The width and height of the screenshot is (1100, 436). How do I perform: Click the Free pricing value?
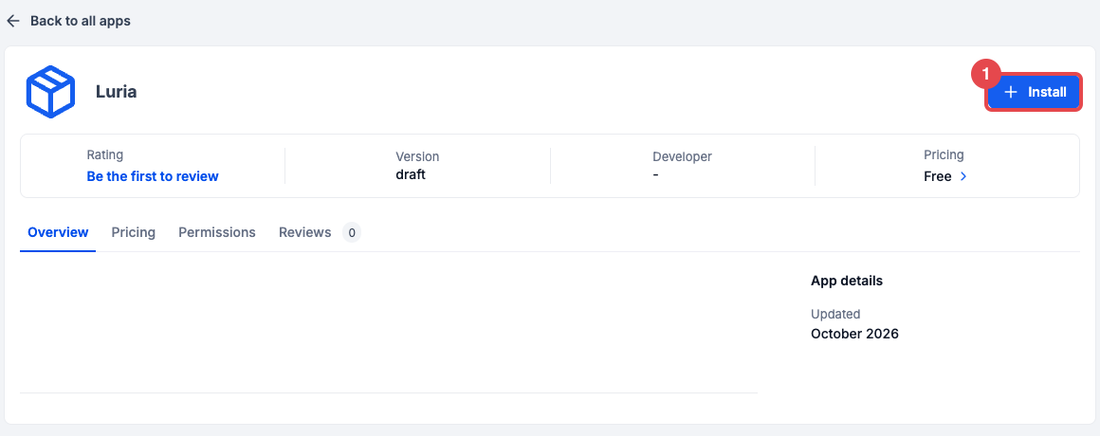pos(937,176)
